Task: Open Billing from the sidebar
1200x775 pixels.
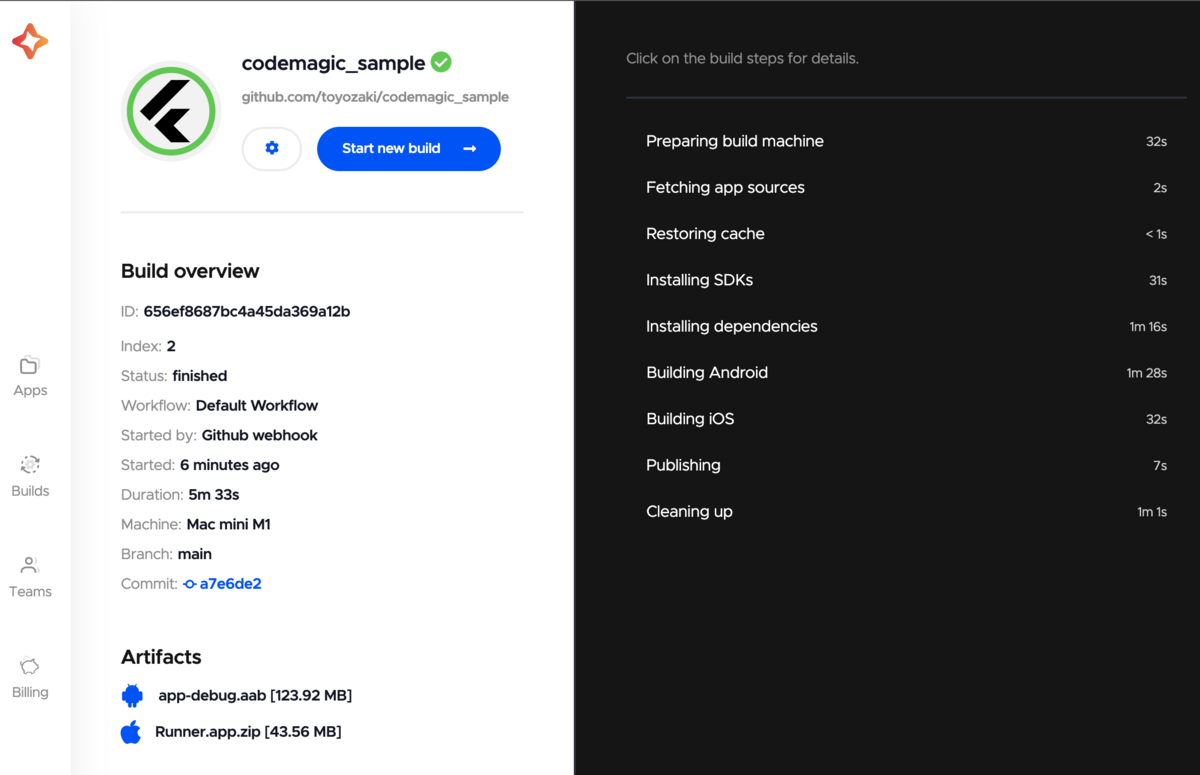Action: coord(29,678)
